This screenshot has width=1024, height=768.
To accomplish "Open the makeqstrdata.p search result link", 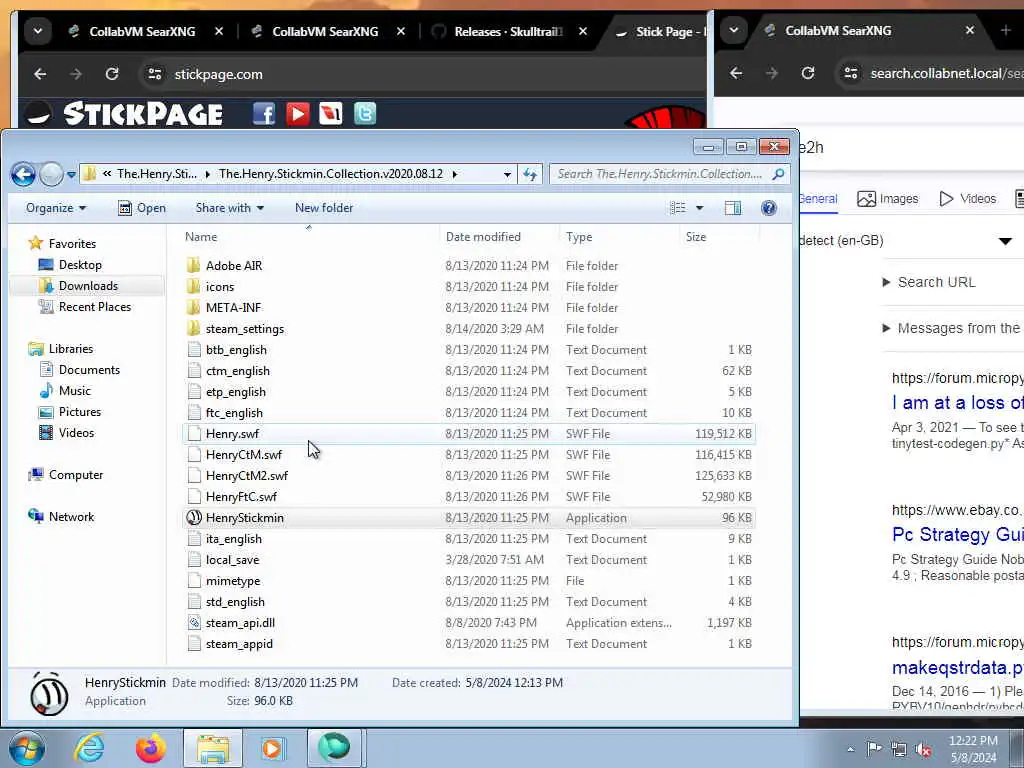I will [957, 667].
